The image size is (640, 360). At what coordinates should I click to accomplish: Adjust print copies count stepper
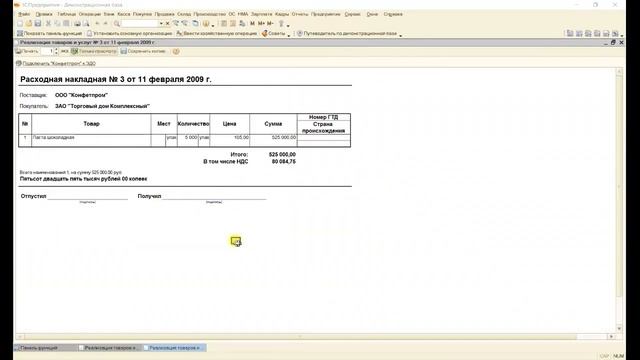coord(56,51)
